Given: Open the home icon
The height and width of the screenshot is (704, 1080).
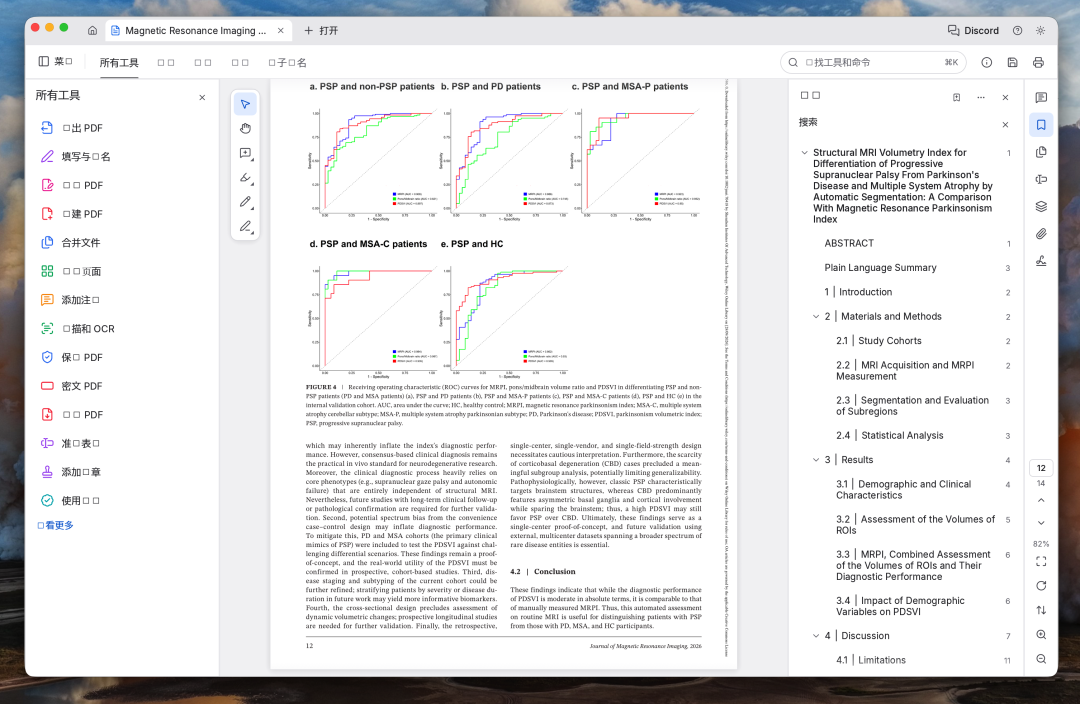Looking at the screenshot, I should click(x=92, y=30).
